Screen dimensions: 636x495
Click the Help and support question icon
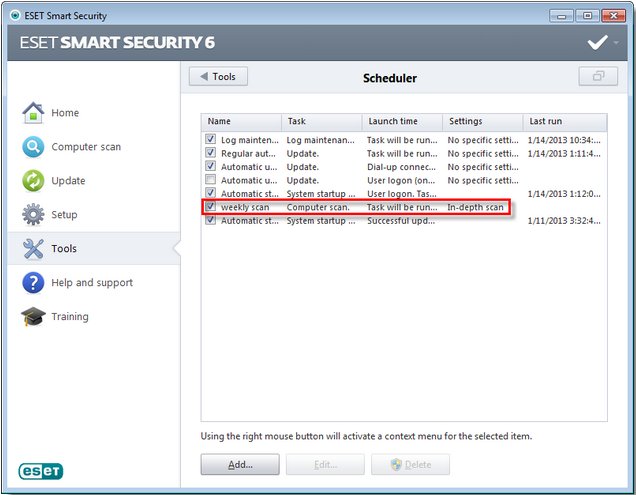tap(33, 282)
